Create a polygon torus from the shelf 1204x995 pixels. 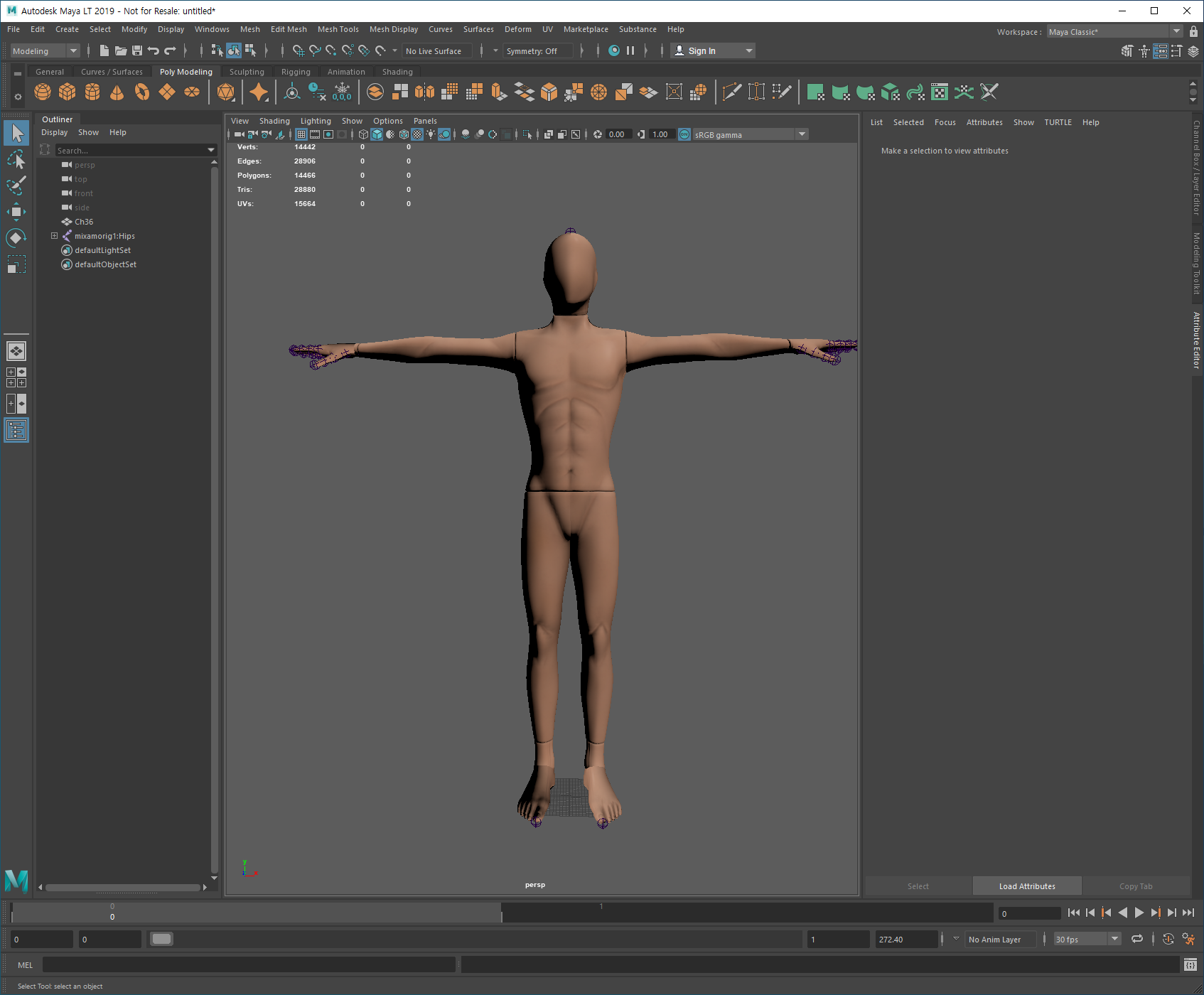click(x=142, y=92)
